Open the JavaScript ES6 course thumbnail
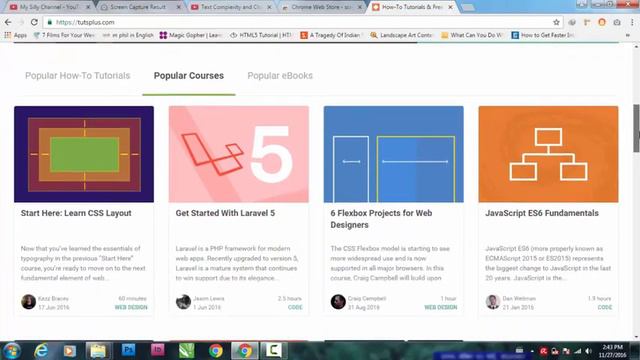 548,154
